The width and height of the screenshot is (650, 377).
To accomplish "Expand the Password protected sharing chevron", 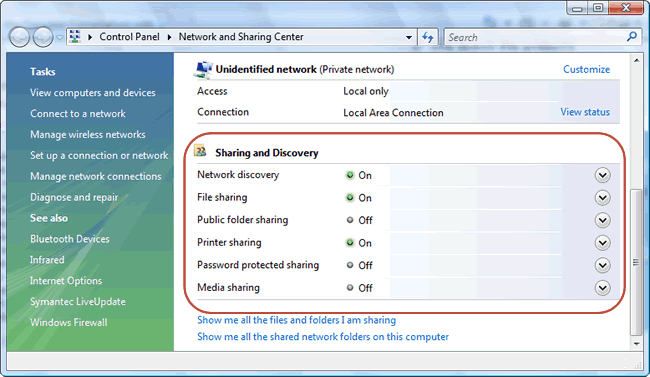I will [602, 265].
